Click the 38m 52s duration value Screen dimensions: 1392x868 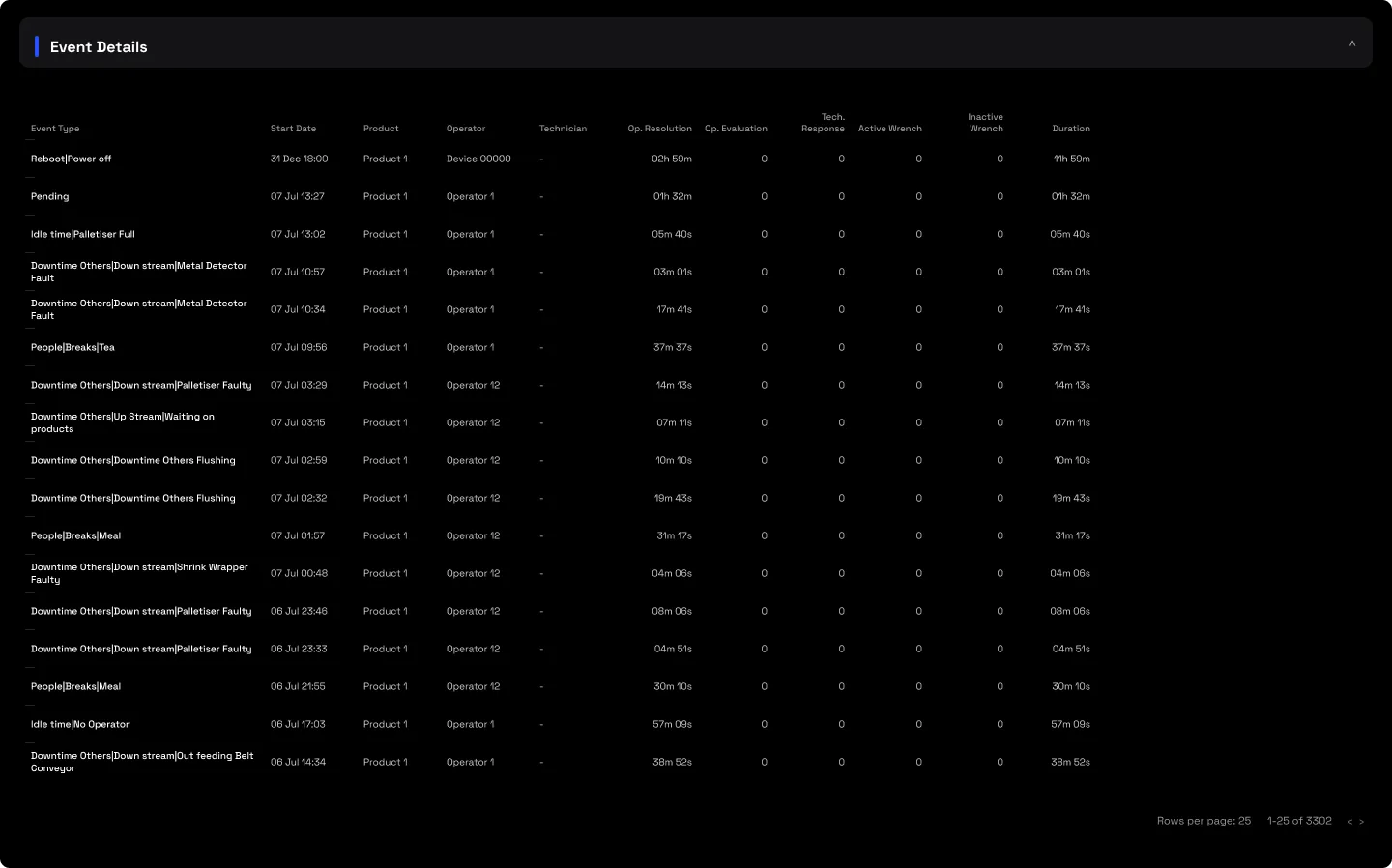pyautogui.click(x=1070, y=762)
